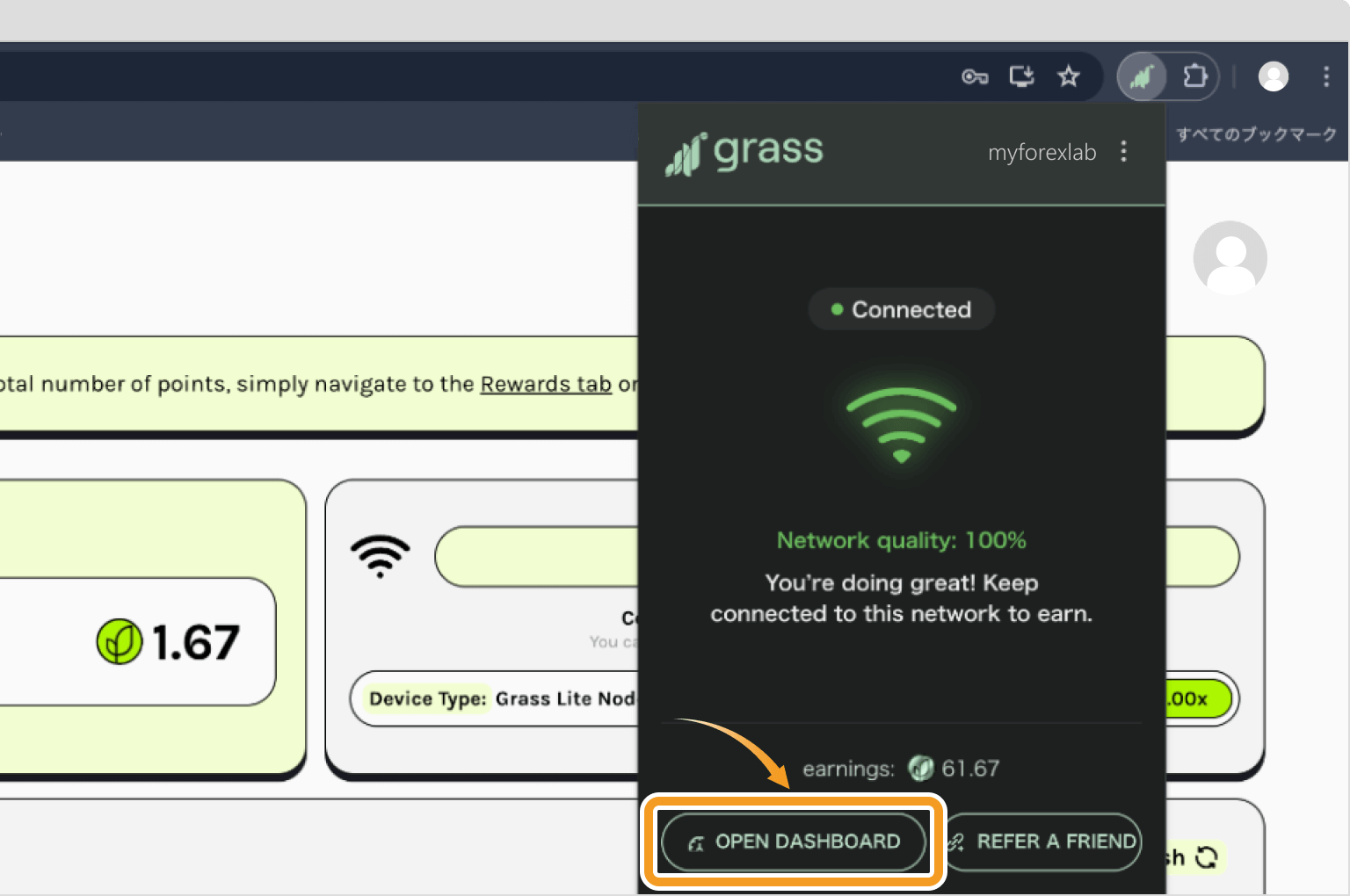Viewport: 1350px width, 896px height.
Task: Open the すべてのブックマーク bookmarks folder
Action: [x=1256, y=134]
